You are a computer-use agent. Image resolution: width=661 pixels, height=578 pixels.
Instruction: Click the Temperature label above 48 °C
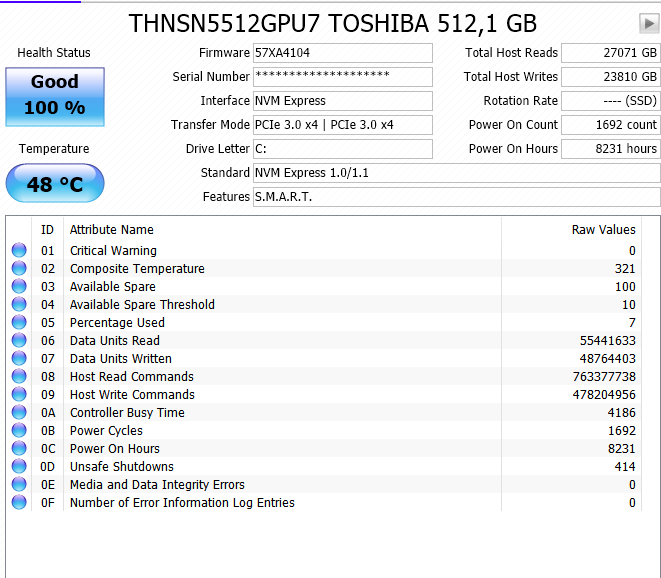[54, 149]
